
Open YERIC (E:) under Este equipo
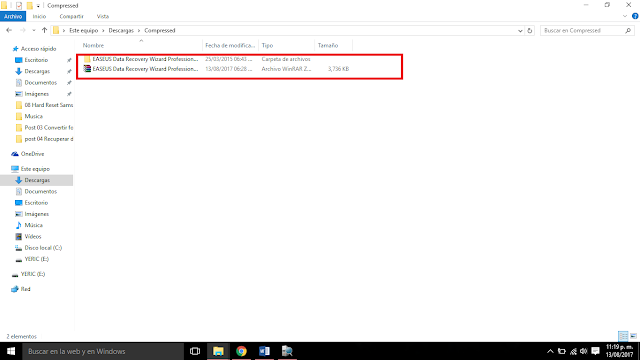(36, 259)
